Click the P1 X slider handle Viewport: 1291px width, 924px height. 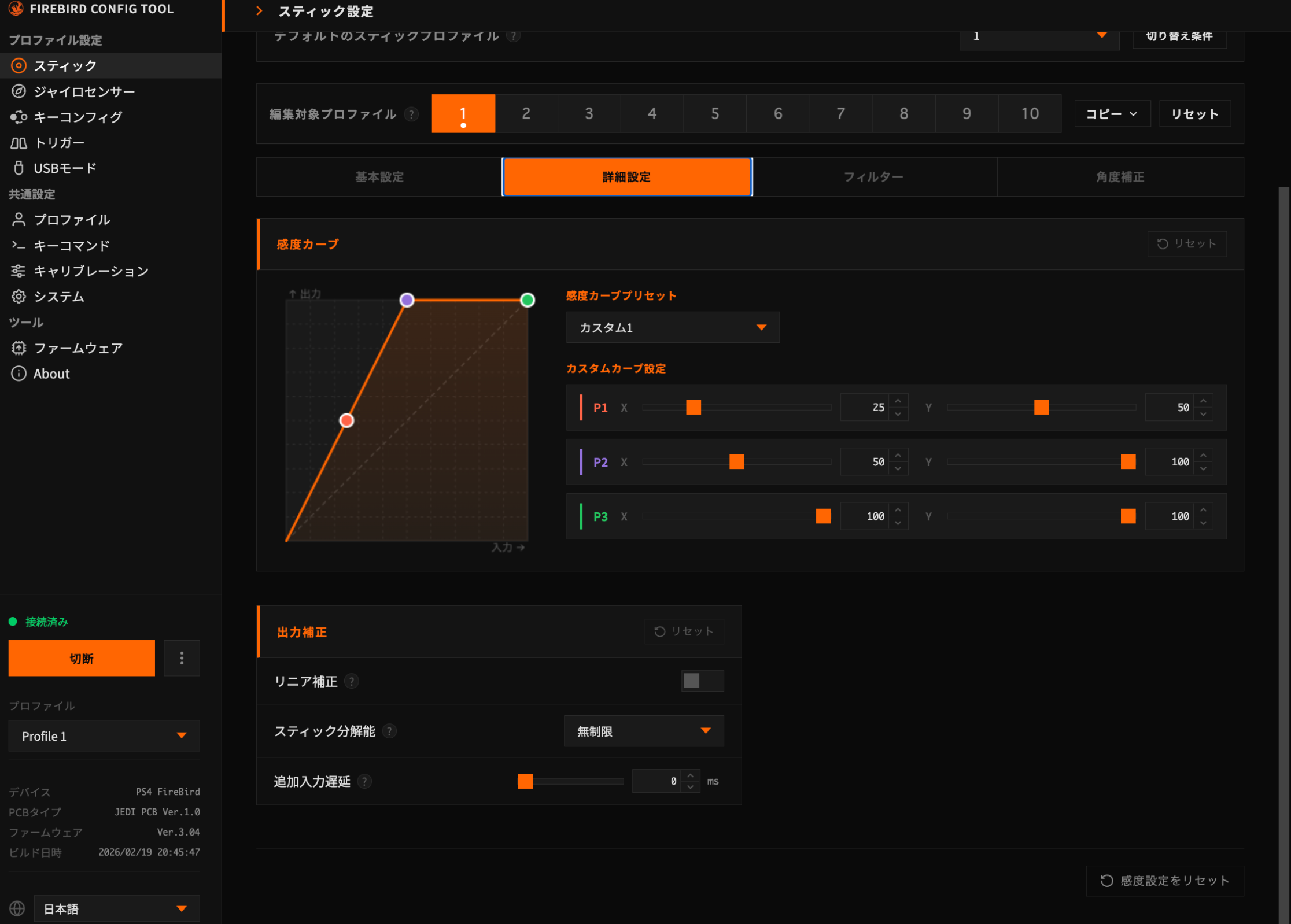coord(694,407)
